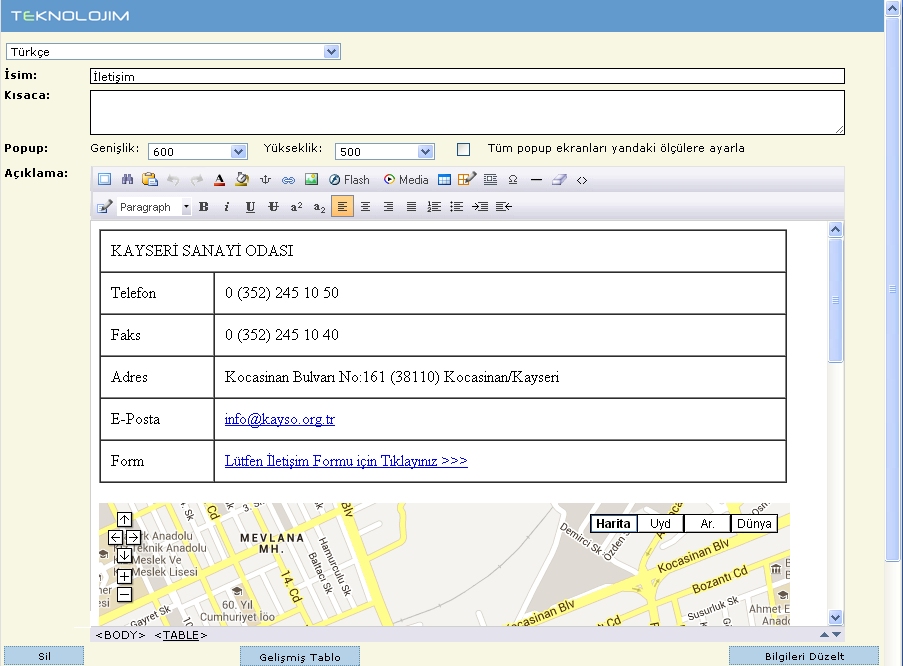903x666 pixels.
Task: Insert a Media object
Action: tap(406, 180)
